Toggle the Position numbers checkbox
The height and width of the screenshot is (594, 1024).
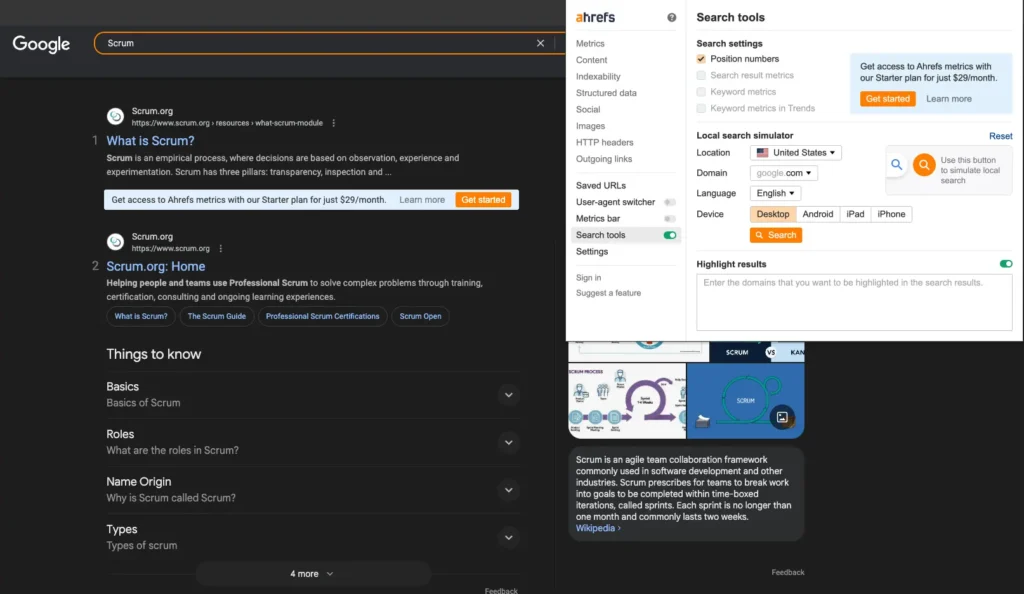click(701, 59)
